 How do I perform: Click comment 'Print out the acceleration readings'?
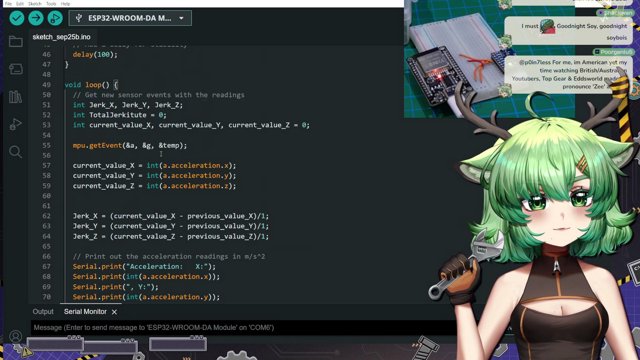(x=169, y=256)
